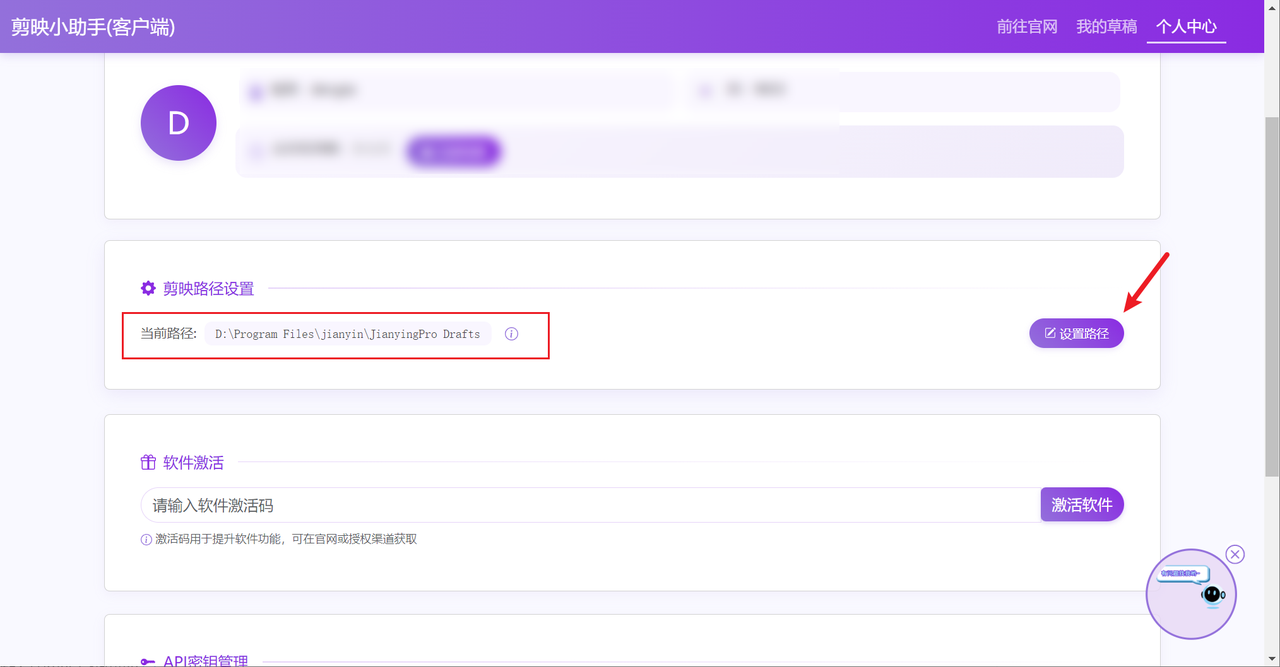Click the info icon next to current path
The image size is (1280, 667).
[x=511, y=334]
